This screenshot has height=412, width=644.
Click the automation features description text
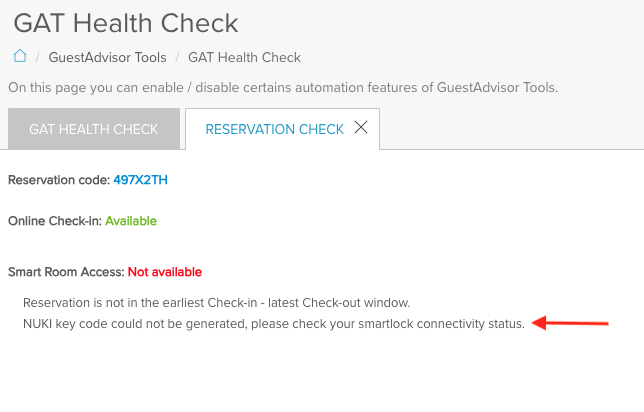click(x=283, y=87)
